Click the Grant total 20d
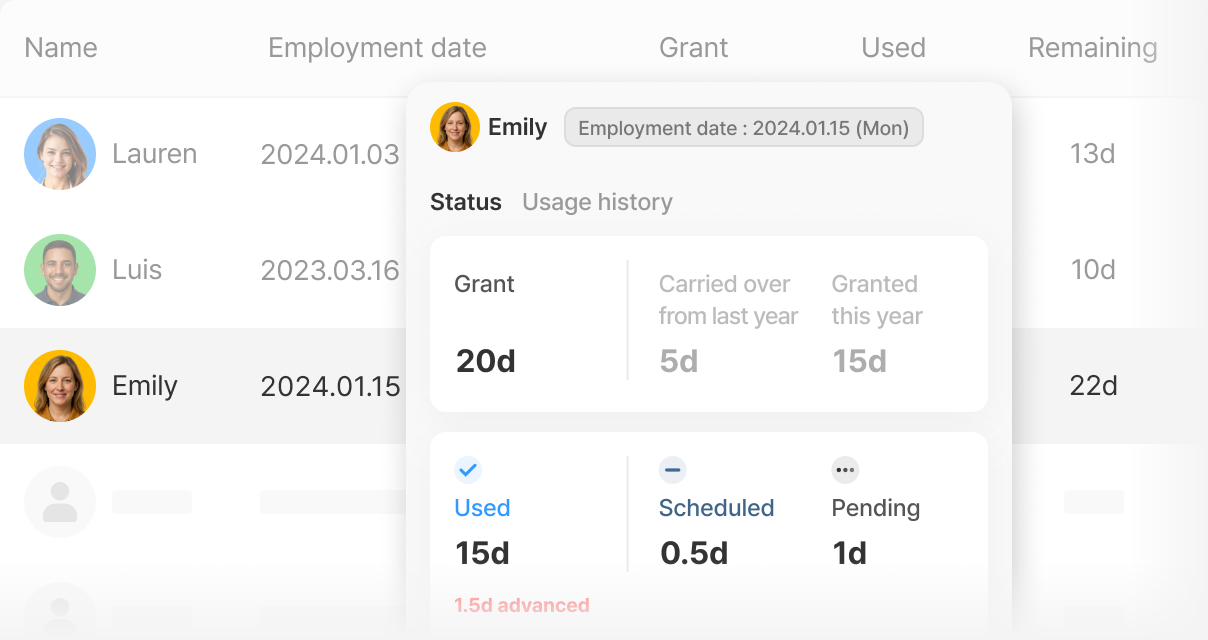The width and height of the screenshot is (1208, 640). coord(486,361)
